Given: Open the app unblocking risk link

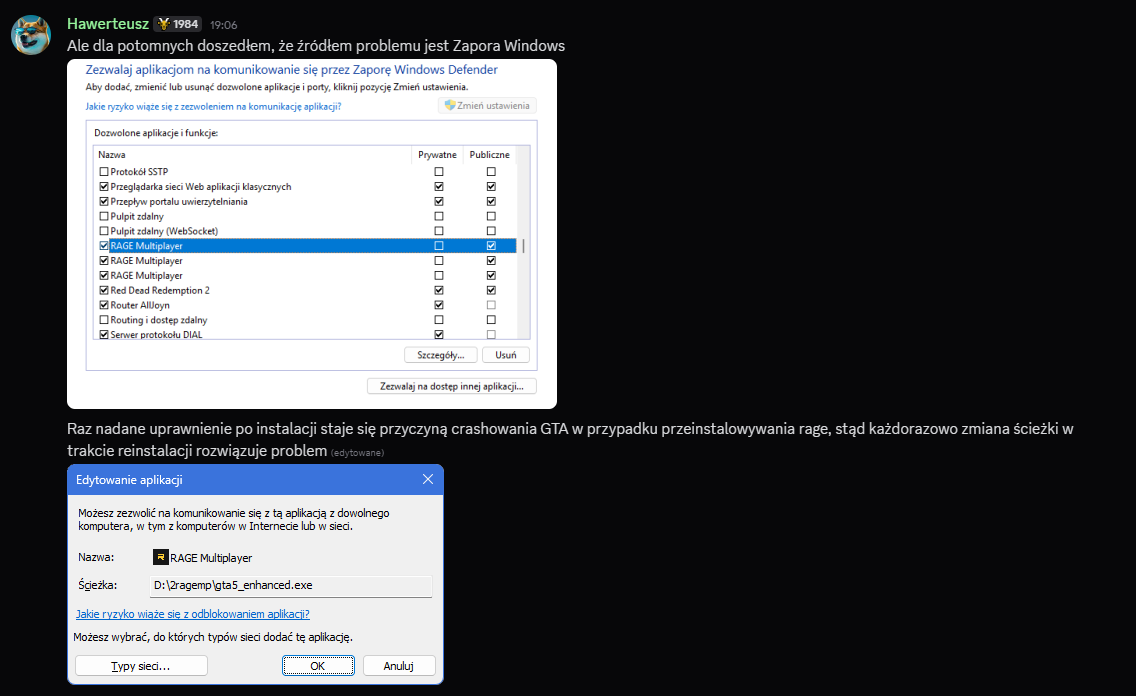Looking at the screenshot, I should click(193, 613).
